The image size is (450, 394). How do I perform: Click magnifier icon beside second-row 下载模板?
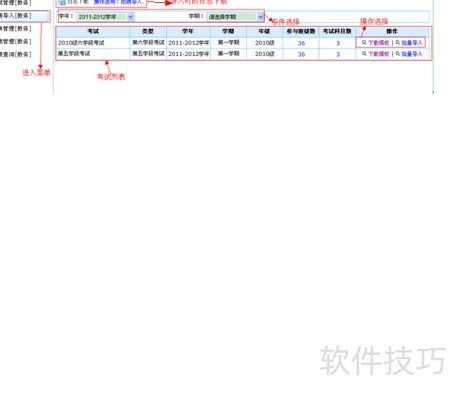(364, 54)
